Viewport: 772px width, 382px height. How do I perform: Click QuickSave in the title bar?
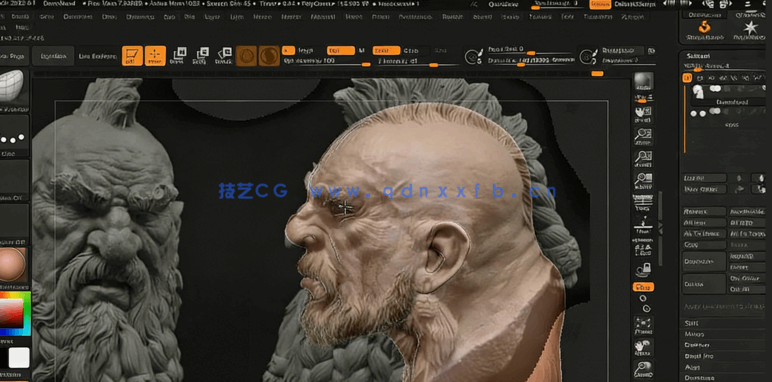503,4
